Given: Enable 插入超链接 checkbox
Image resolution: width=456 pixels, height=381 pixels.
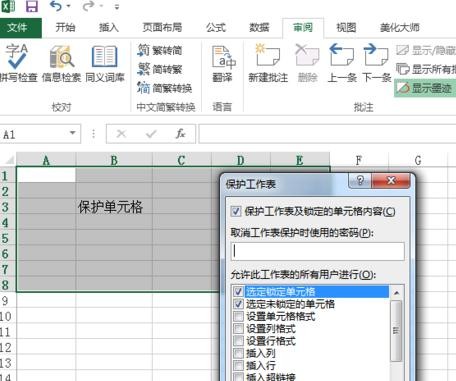Looking at the screenshot, I should (238, 377).
